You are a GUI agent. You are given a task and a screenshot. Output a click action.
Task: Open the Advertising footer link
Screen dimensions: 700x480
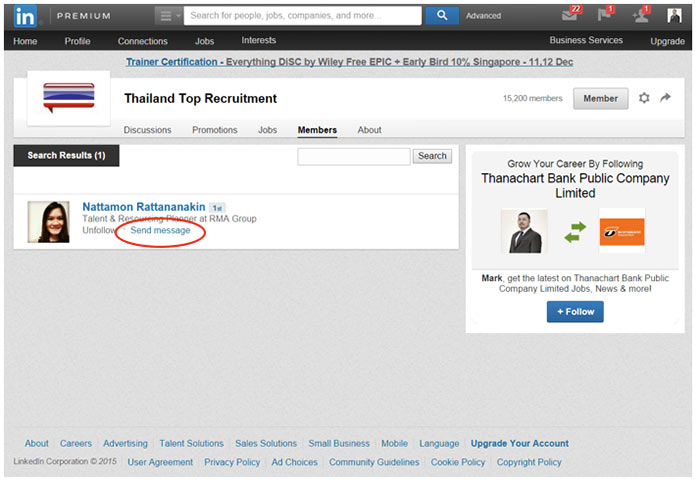pos(125,443)
